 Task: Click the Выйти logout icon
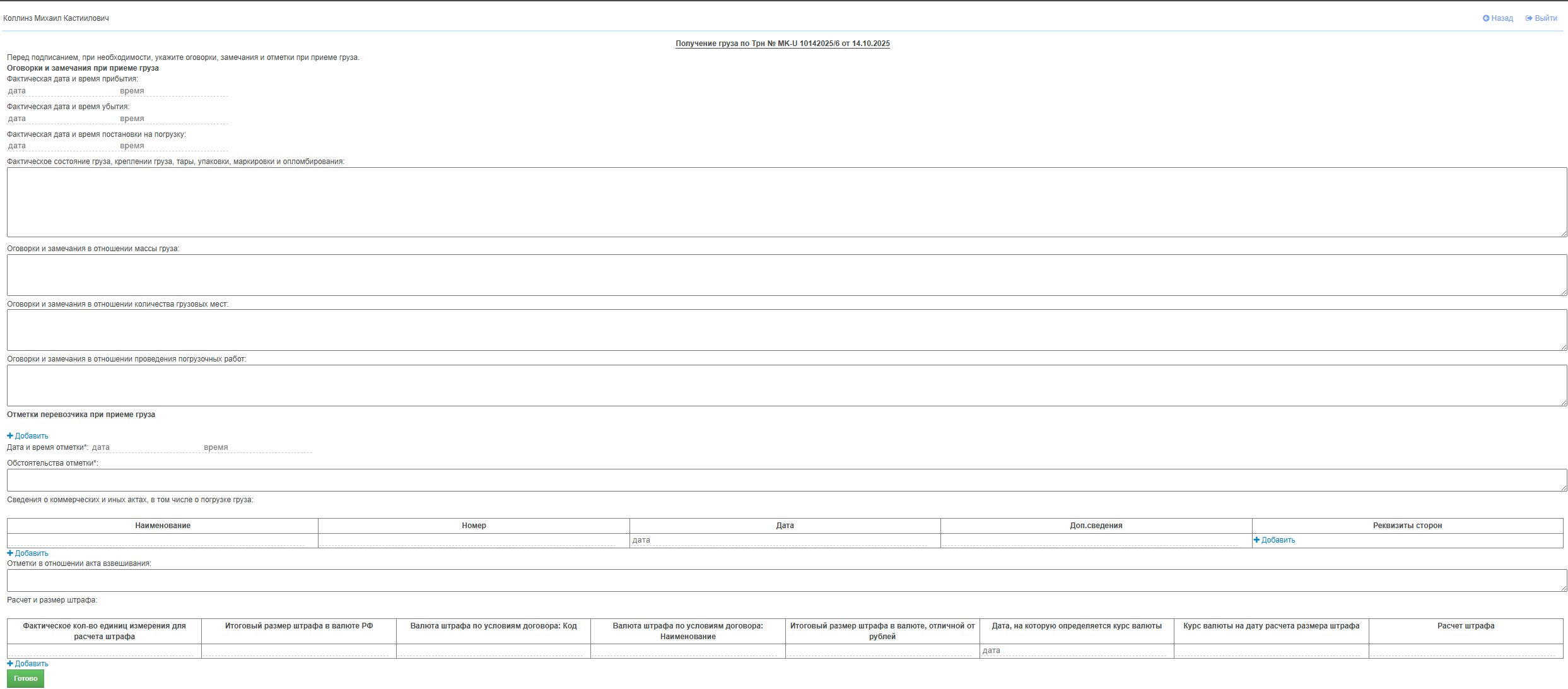point(1529,18)
